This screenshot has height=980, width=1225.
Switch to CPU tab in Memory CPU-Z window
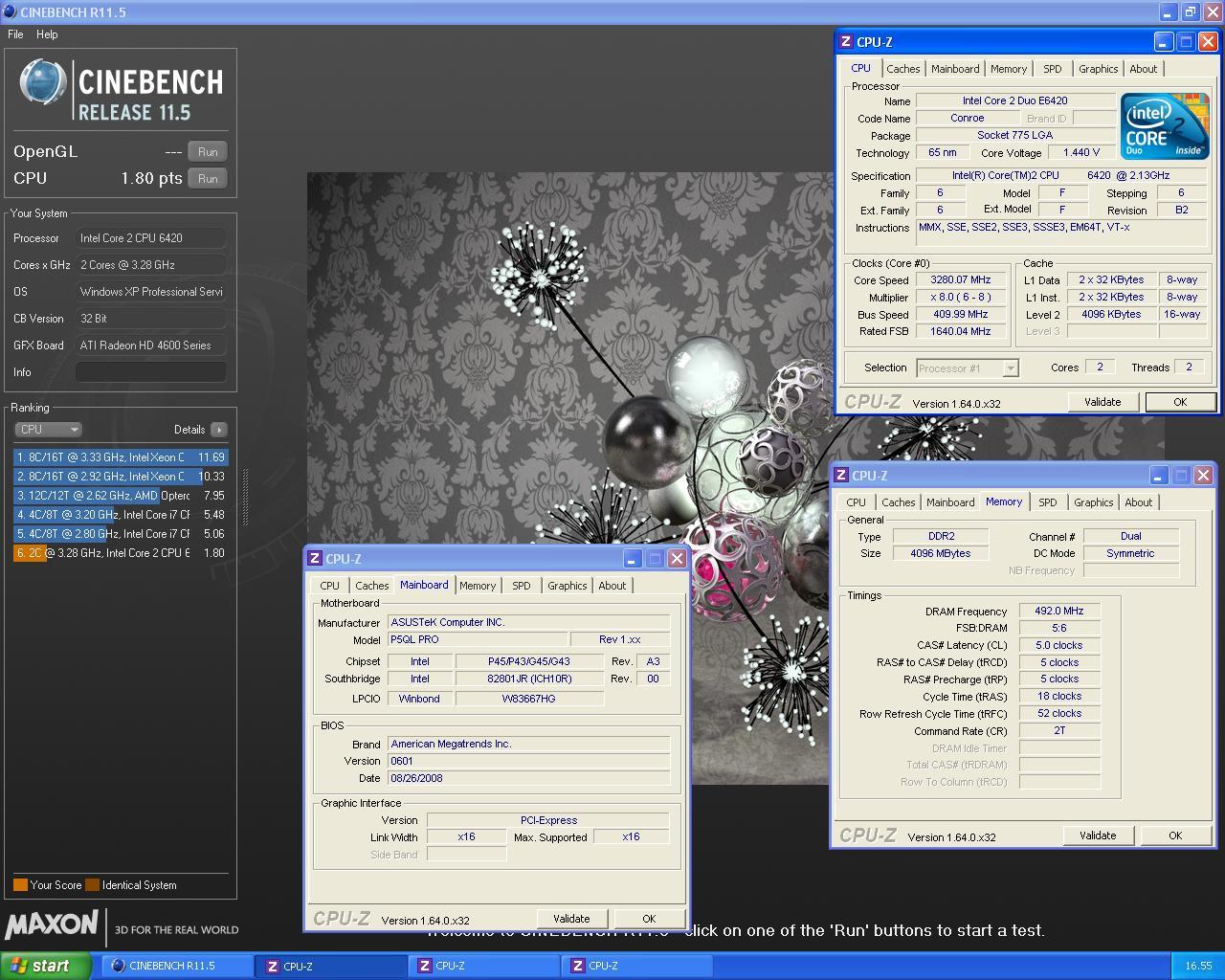[856, 502]
